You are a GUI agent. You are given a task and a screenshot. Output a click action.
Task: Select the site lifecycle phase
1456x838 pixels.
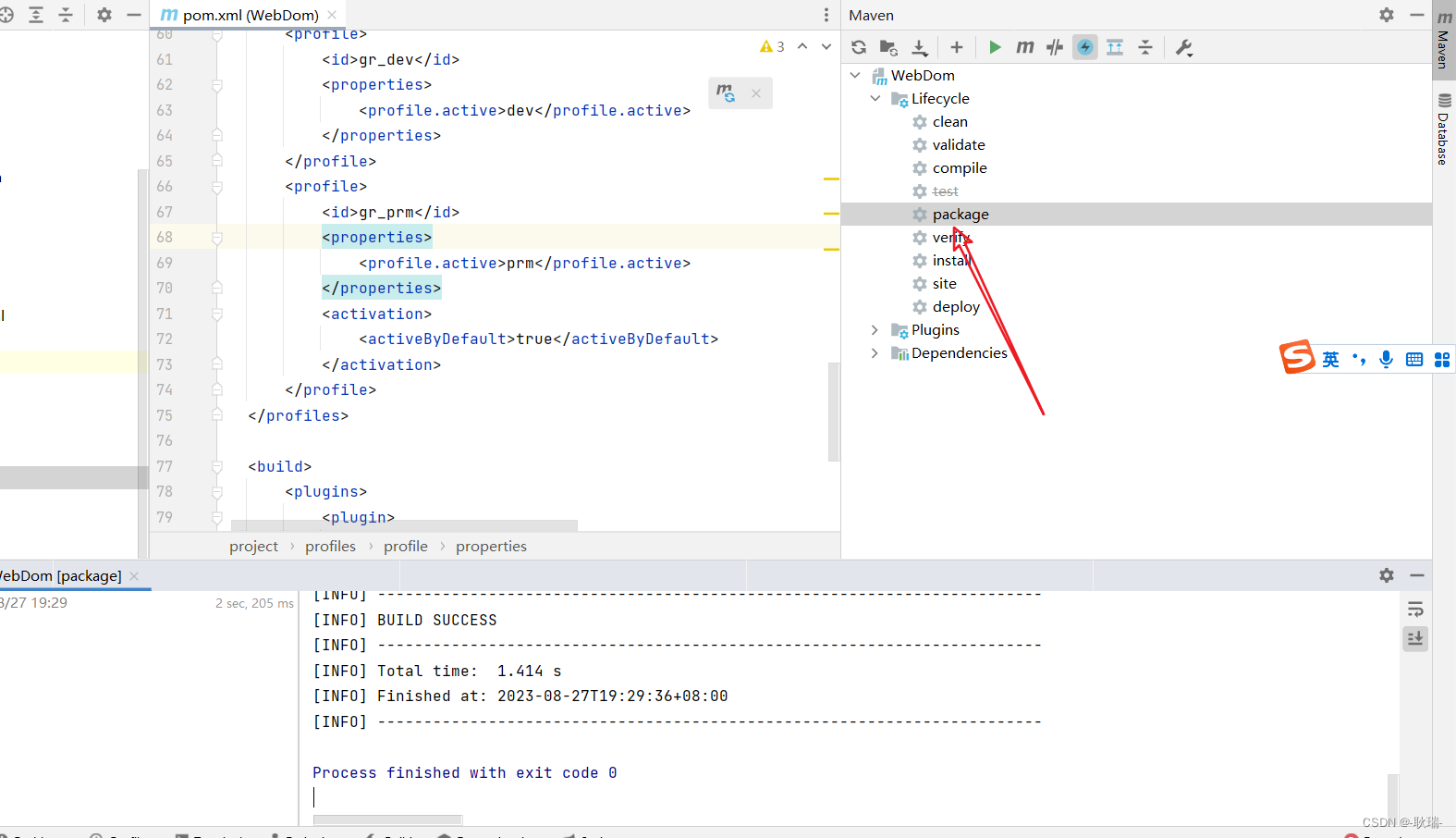pyautogui.click(x=944, y=283)
